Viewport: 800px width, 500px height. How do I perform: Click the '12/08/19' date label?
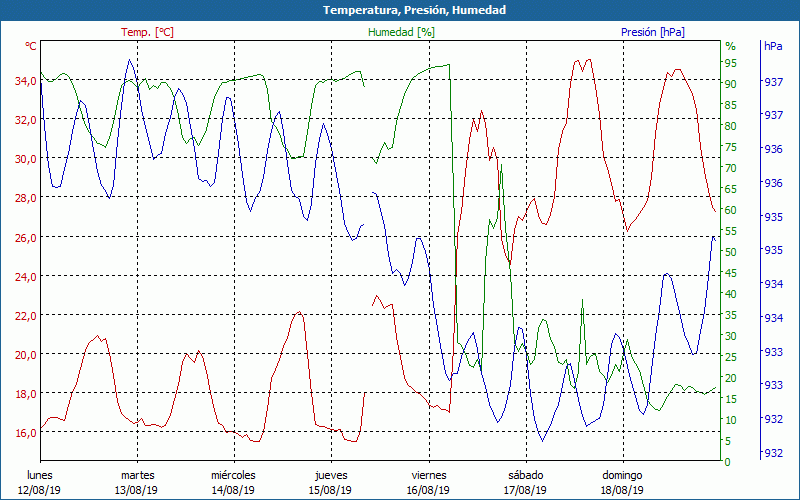pos(39,490)
